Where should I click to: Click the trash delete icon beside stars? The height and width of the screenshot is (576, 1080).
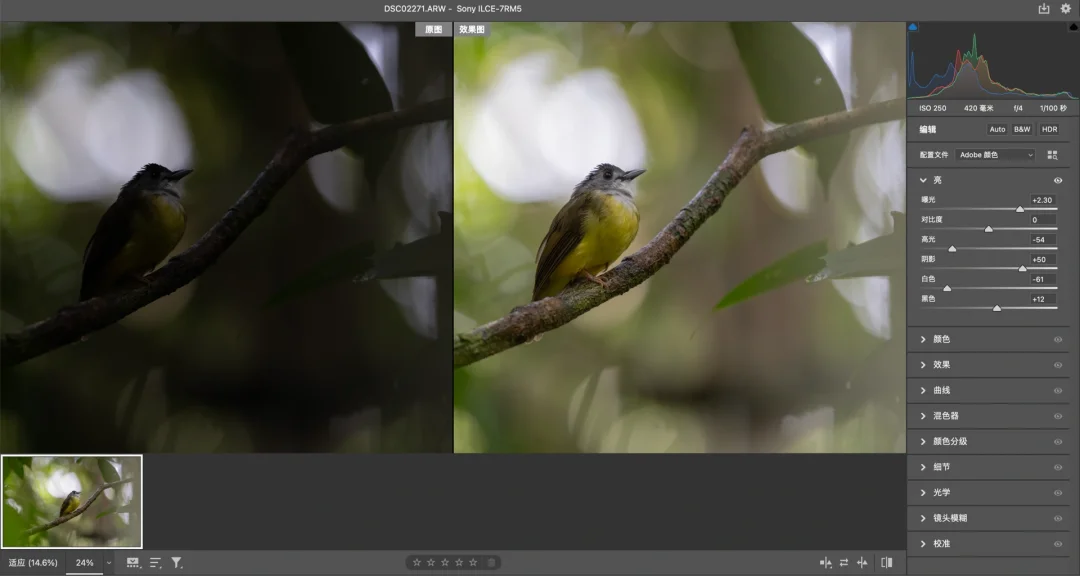click(491, 563)
